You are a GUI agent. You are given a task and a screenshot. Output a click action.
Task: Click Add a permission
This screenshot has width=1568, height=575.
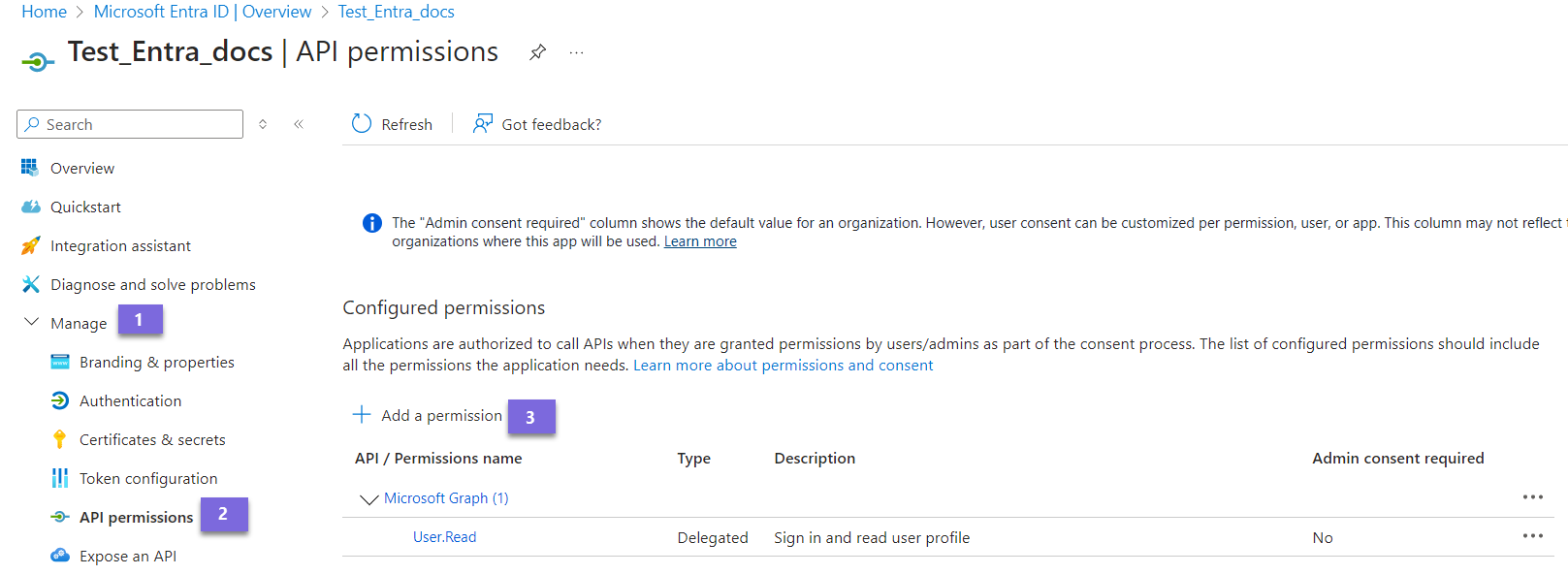coord(429,414)
